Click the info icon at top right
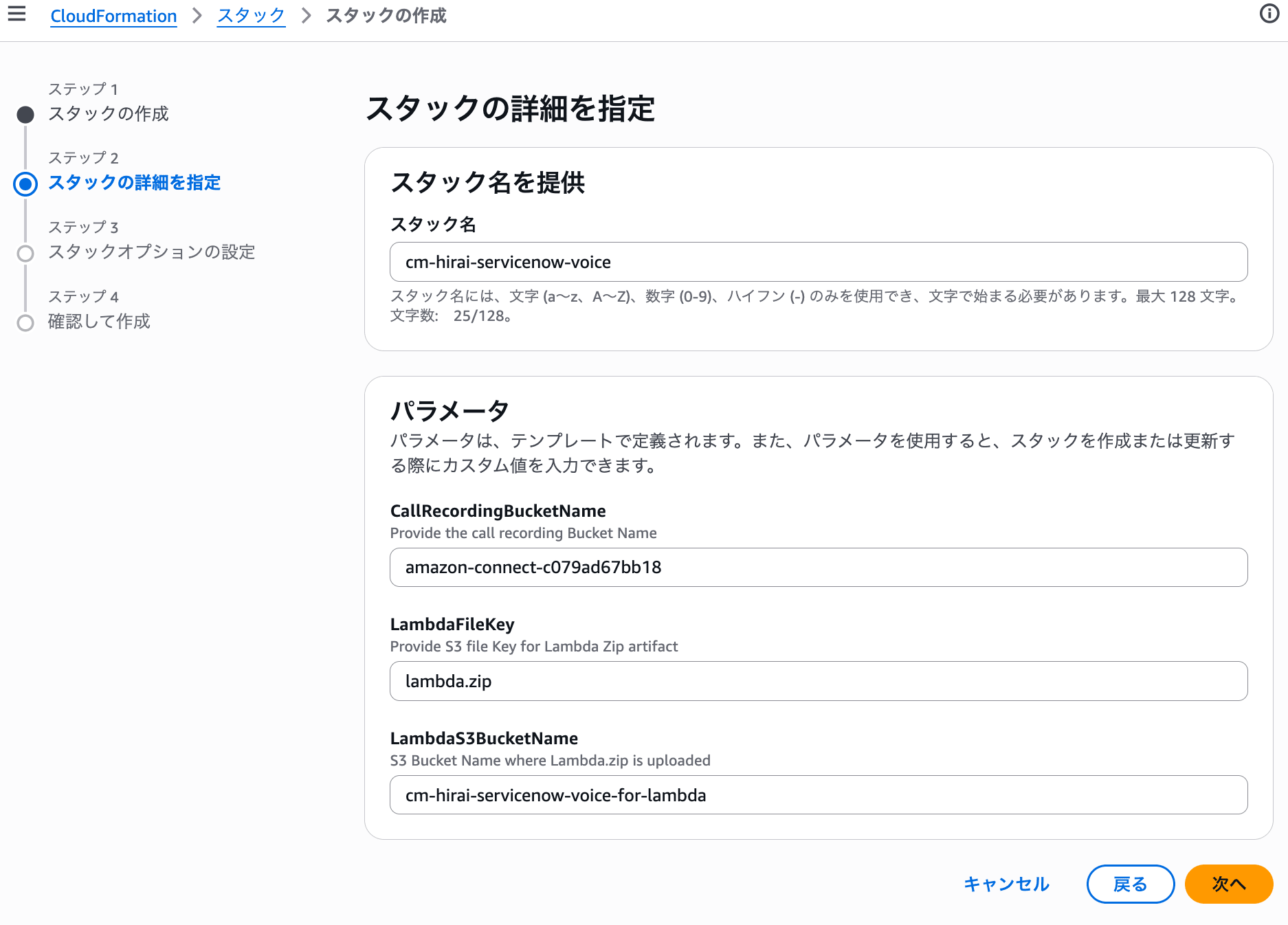This screenshot has width=1288, height=925. tap(1269, 14)
